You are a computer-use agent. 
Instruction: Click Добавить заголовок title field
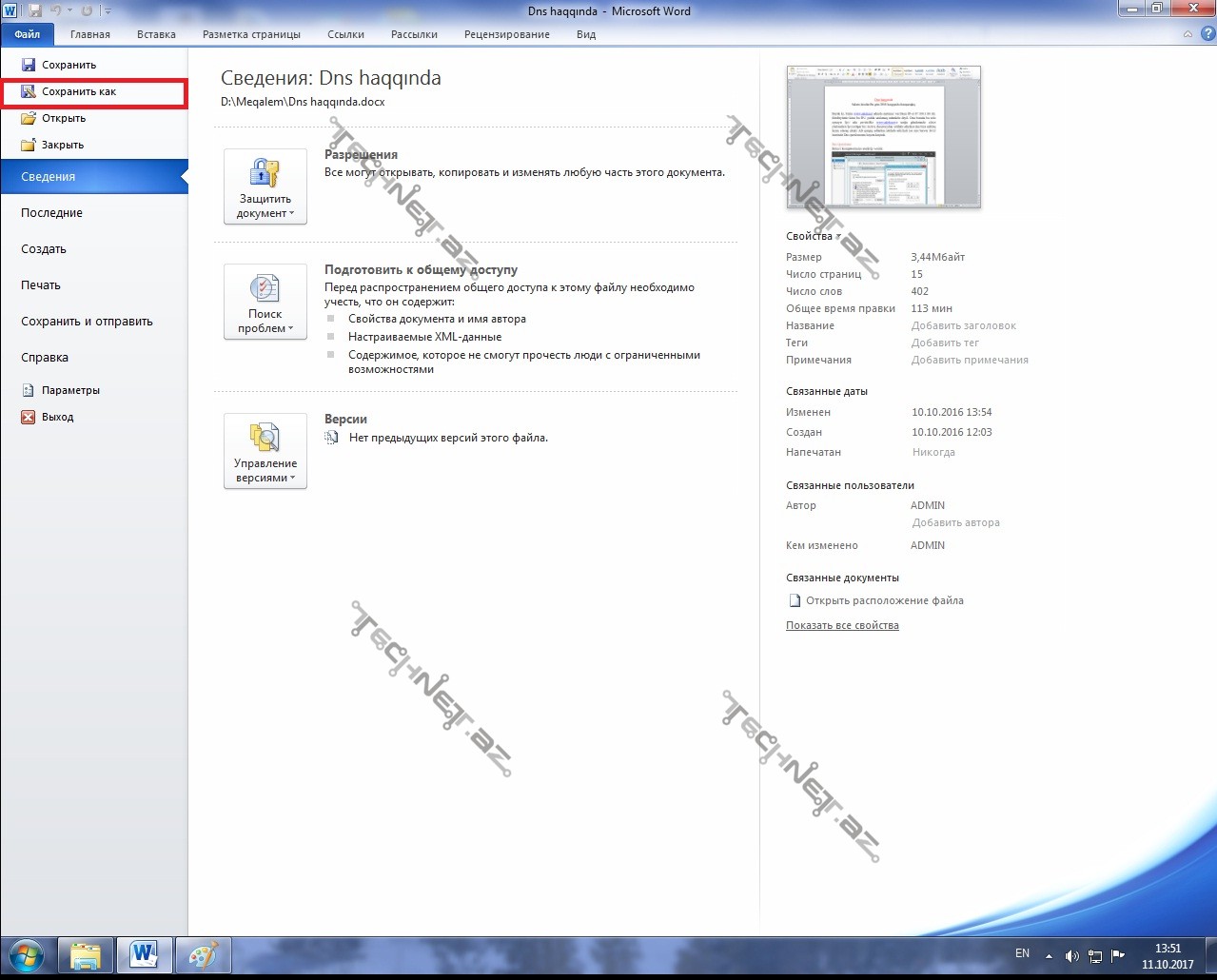963,326
